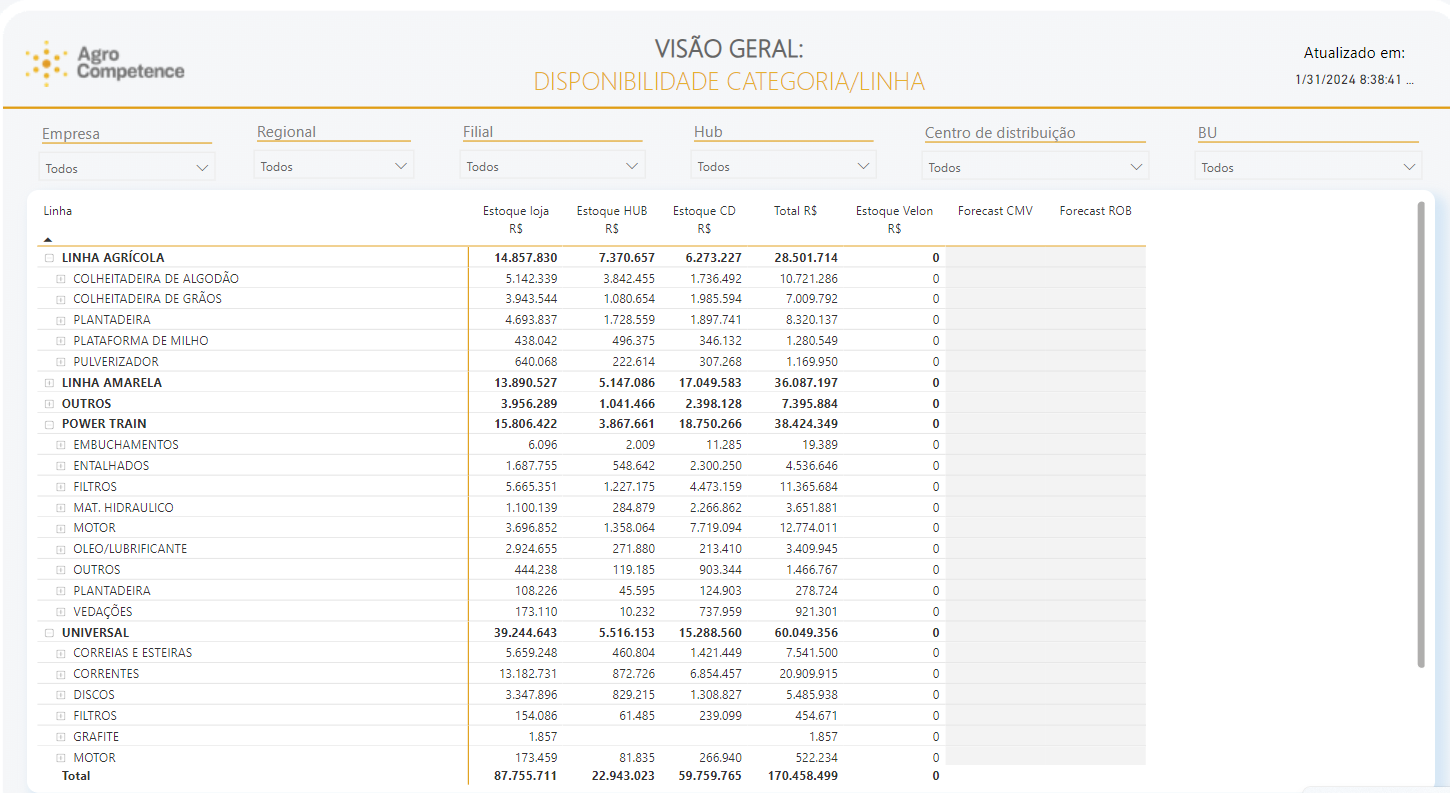Expand MOTOR under POWER TRAIN
This screenshot has height=793, width=1450.
click(x=61, y=528)
